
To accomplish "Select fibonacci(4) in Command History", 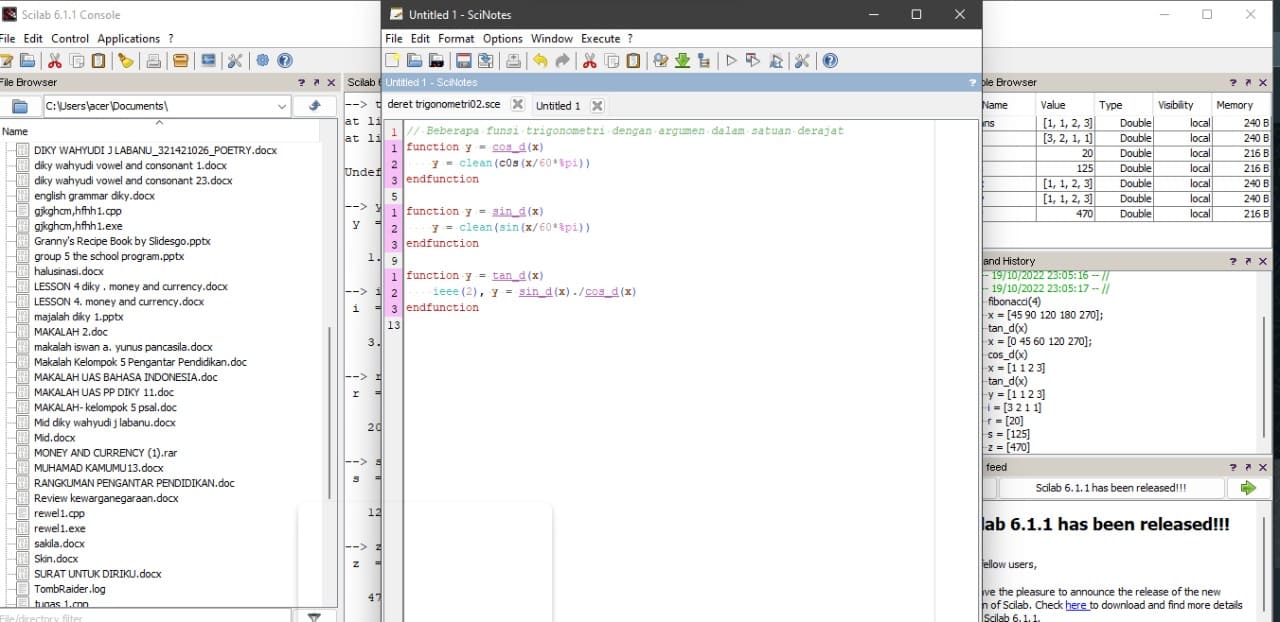I will tap(1015, 301).
